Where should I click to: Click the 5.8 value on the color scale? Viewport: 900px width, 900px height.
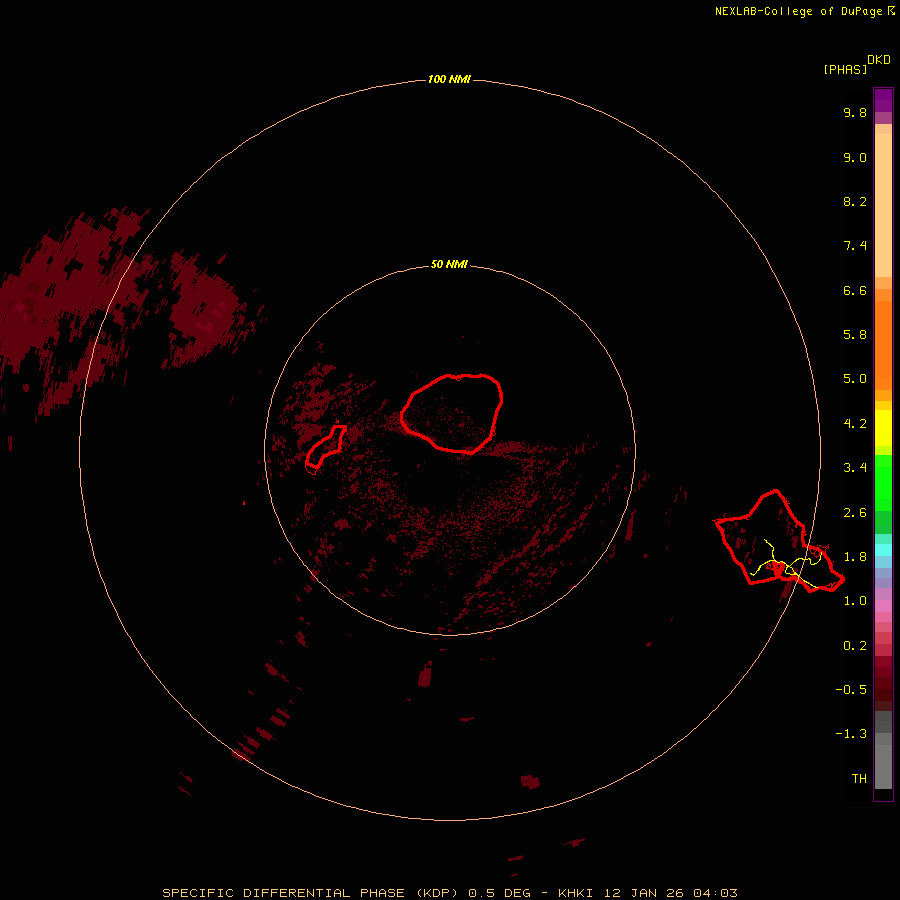point(855,335)
